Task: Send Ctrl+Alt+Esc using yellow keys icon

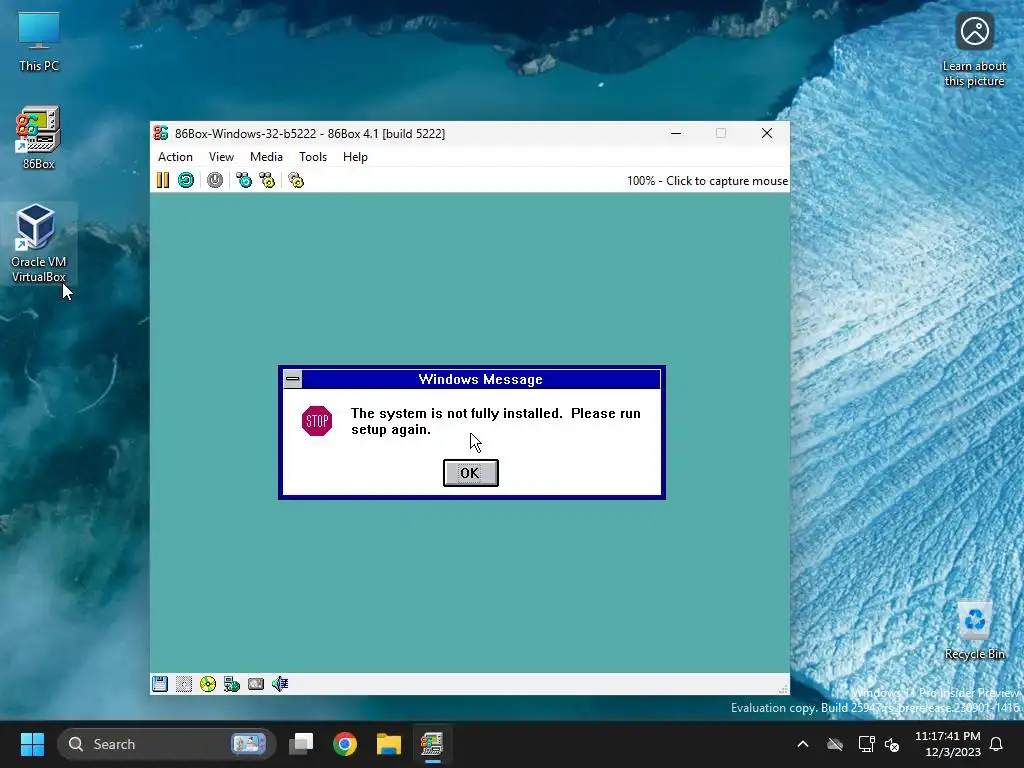Action: [267, 180]
